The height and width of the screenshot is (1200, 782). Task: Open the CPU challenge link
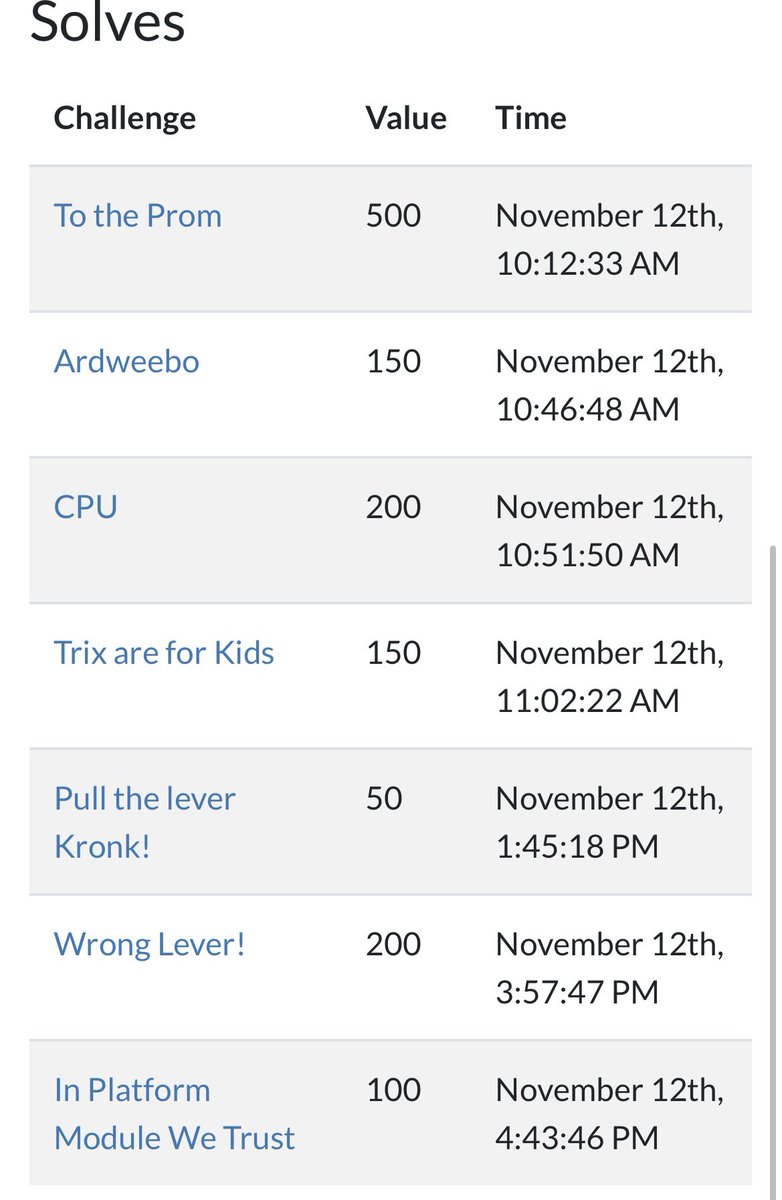pos(85,507)
